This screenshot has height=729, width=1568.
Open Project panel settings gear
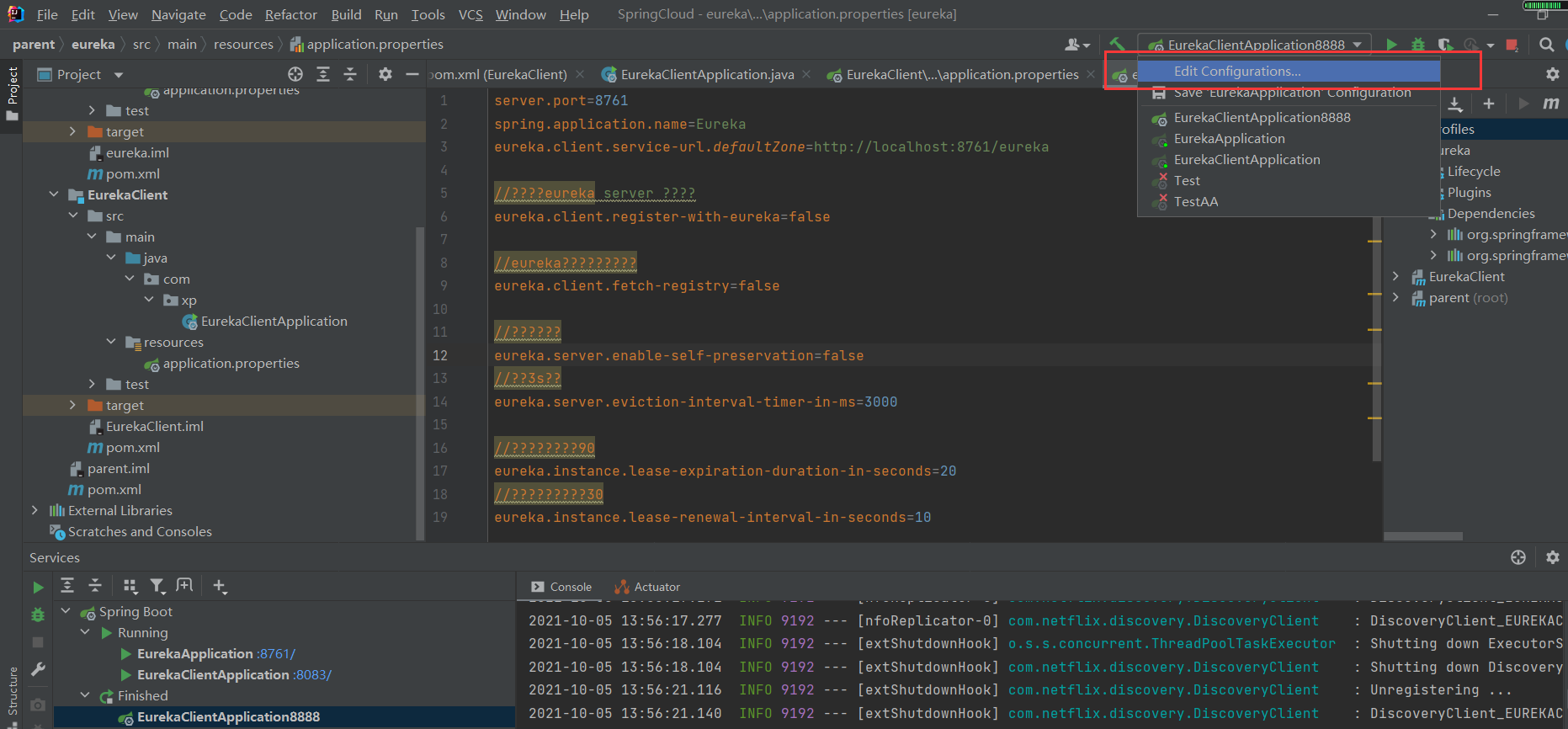[x=385, y=74]
